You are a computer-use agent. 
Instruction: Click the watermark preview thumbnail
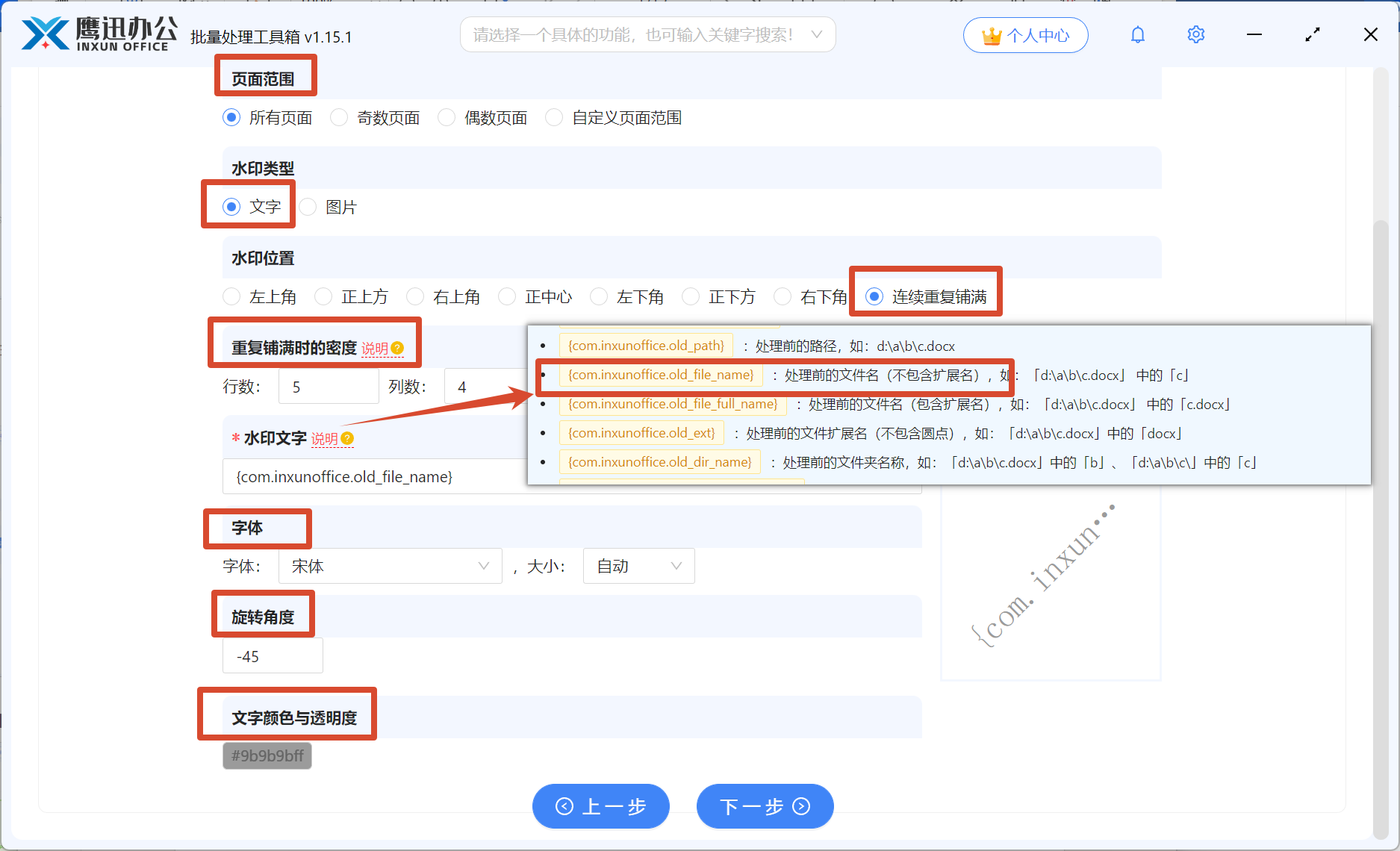[1051, 583]
